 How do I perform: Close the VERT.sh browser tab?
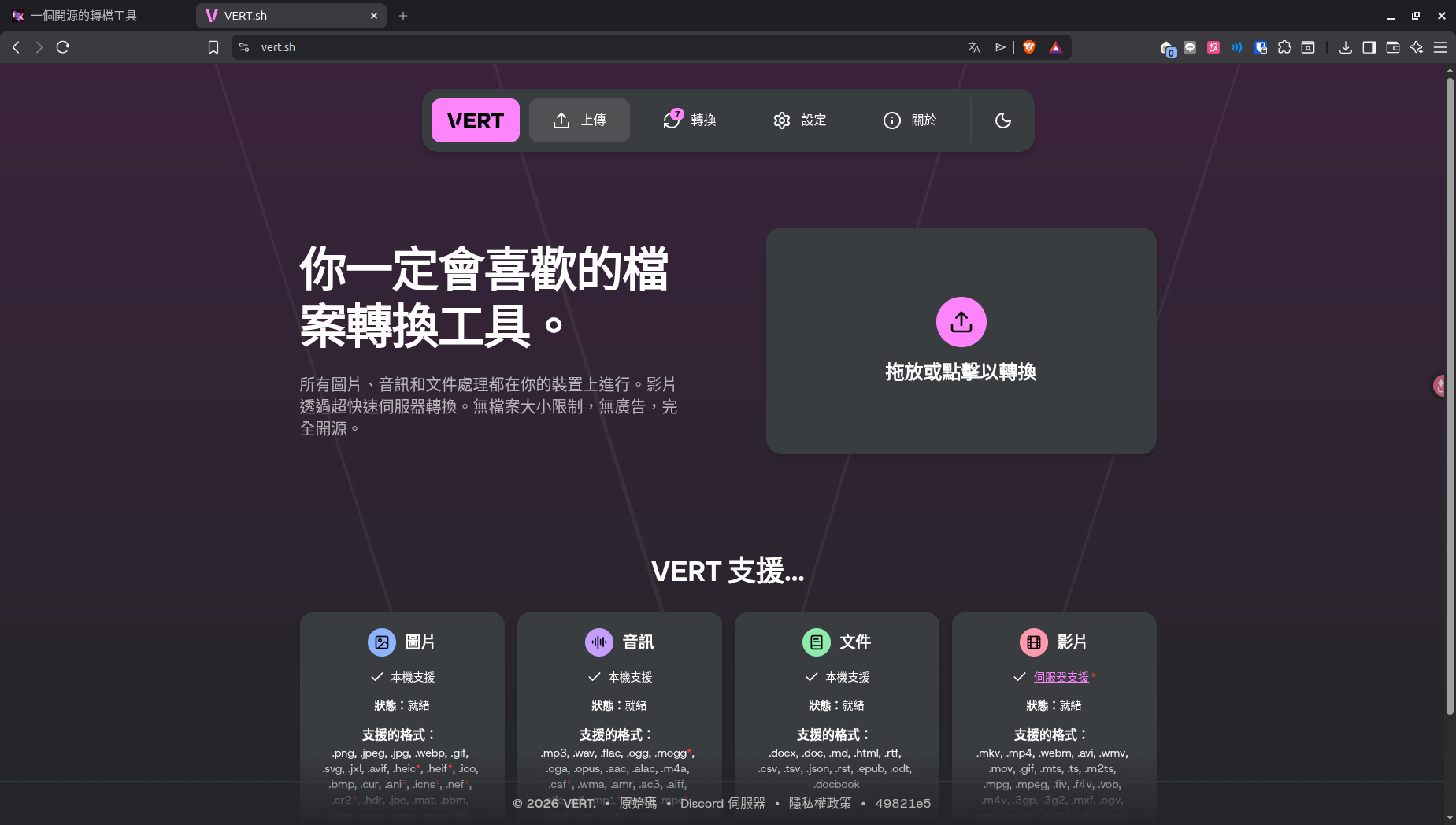tap(374, 16)
